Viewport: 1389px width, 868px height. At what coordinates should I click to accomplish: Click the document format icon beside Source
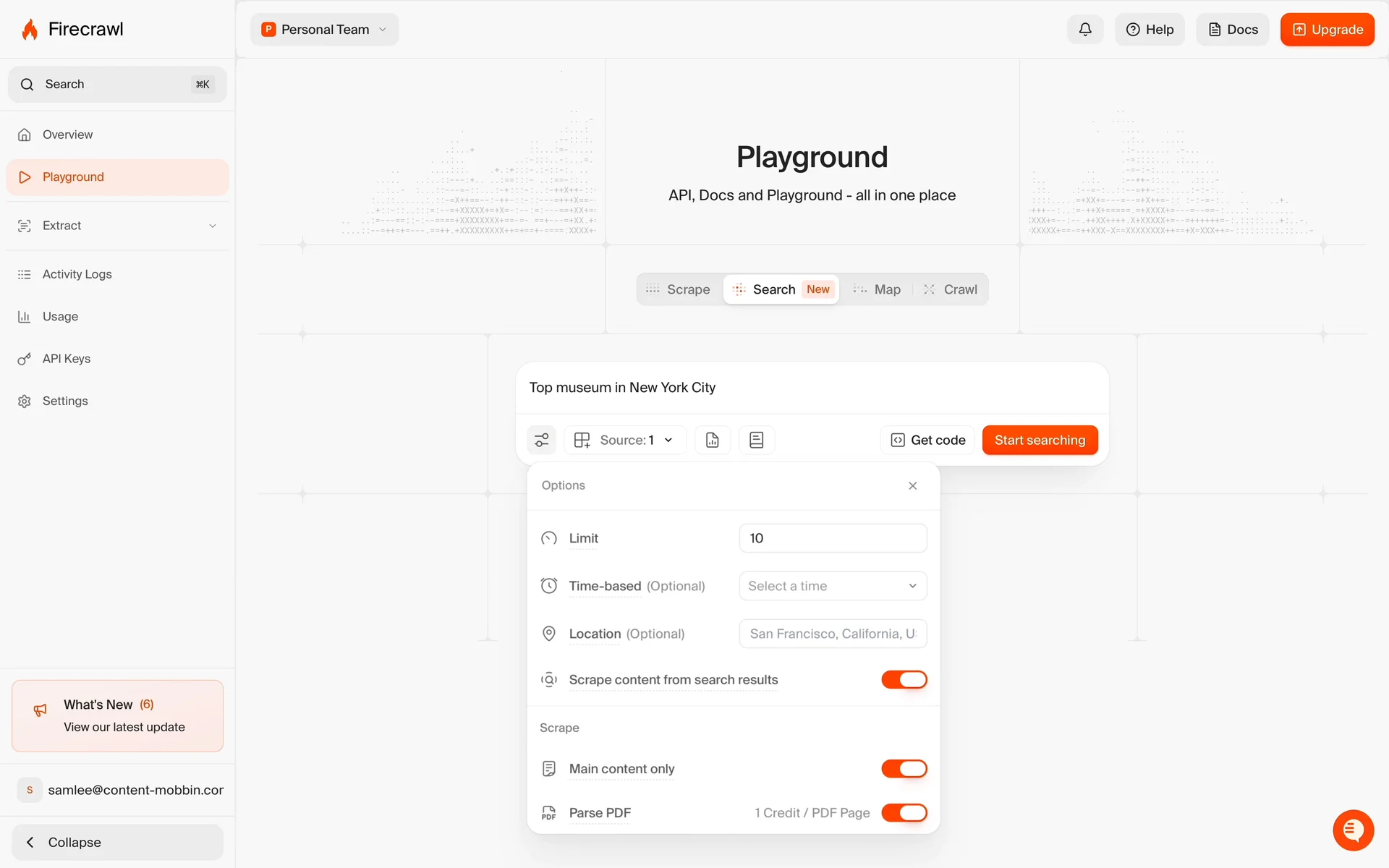pyautogui.click(x=712, y=440)
